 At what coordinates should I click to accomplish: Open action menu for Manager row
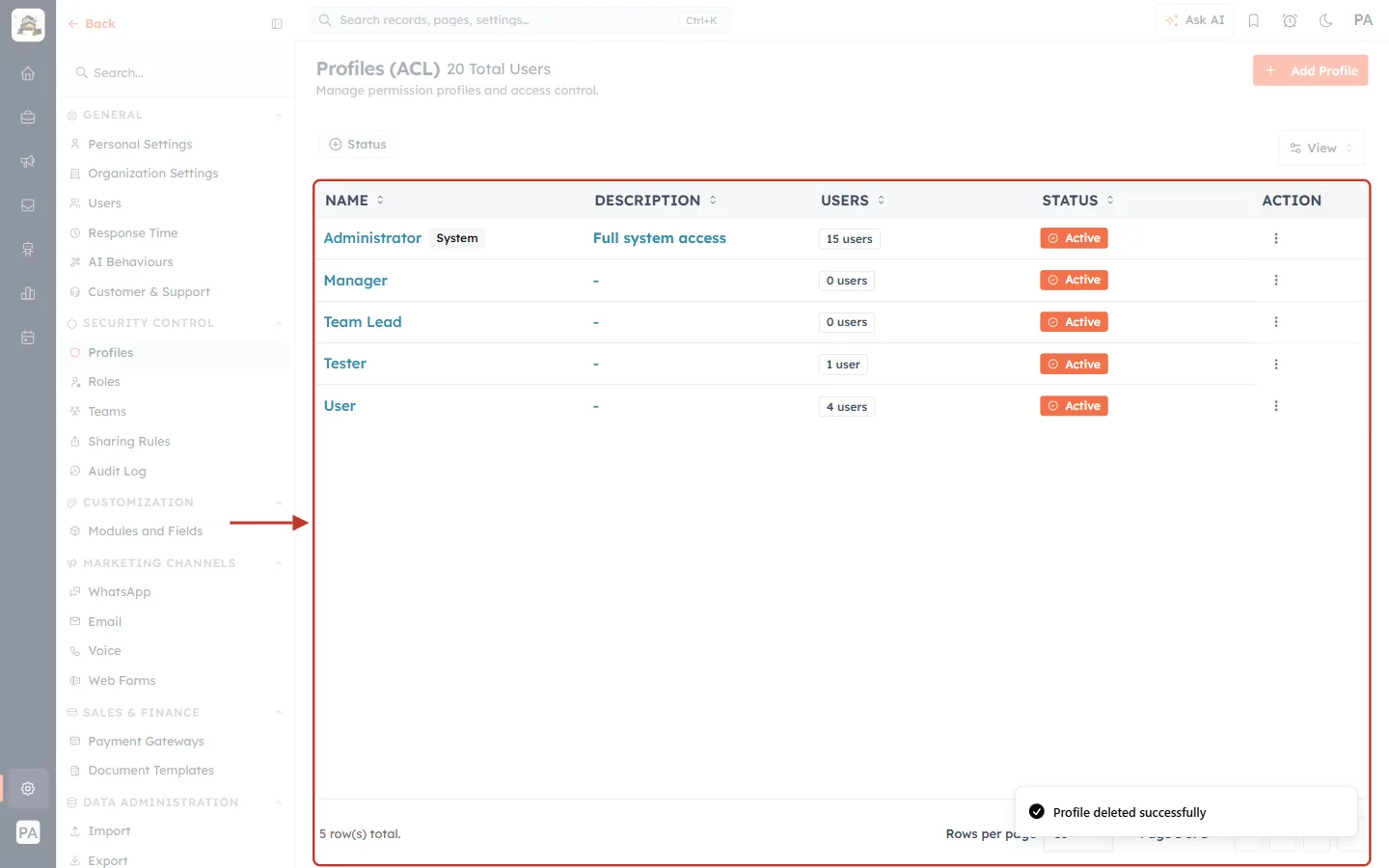pos(1276,280)
